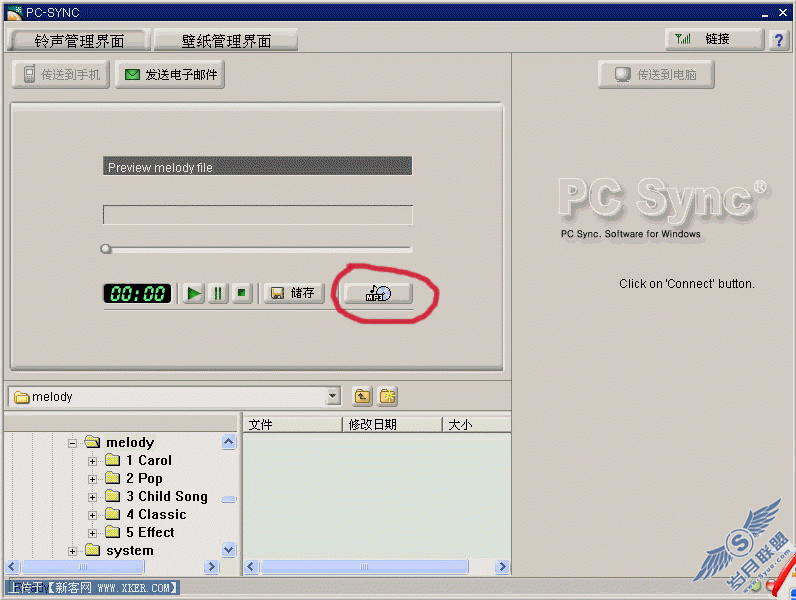Open the 壁纸管理界面 tab
Image resolution: width=796 pixels, height=600 pixels.
click(x=225, y=40)
